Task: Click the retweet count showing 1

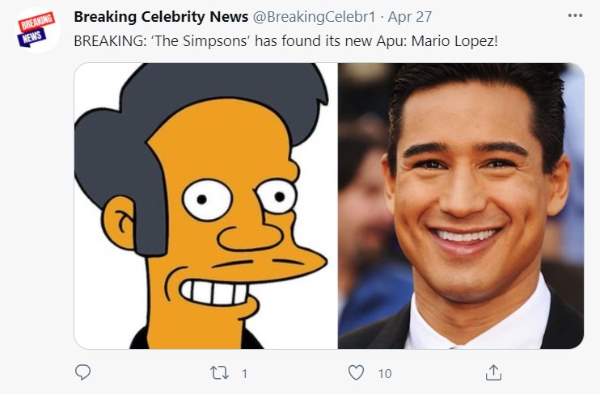Action: [245, 374]
